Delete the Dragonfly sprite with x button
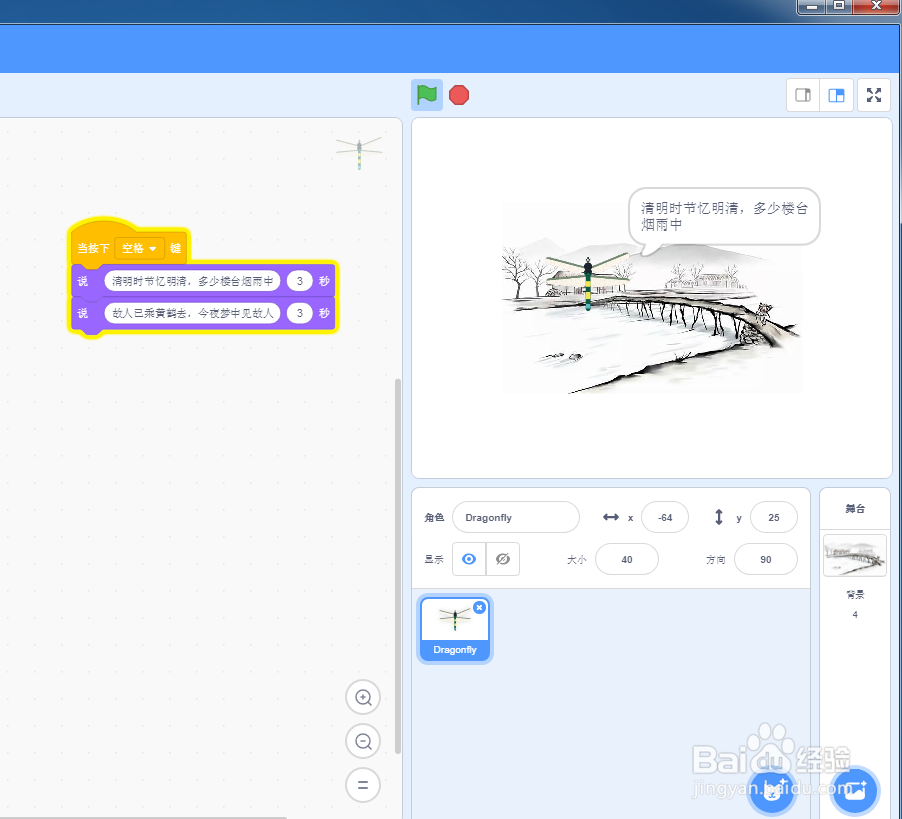 click(x=479, y=607)
